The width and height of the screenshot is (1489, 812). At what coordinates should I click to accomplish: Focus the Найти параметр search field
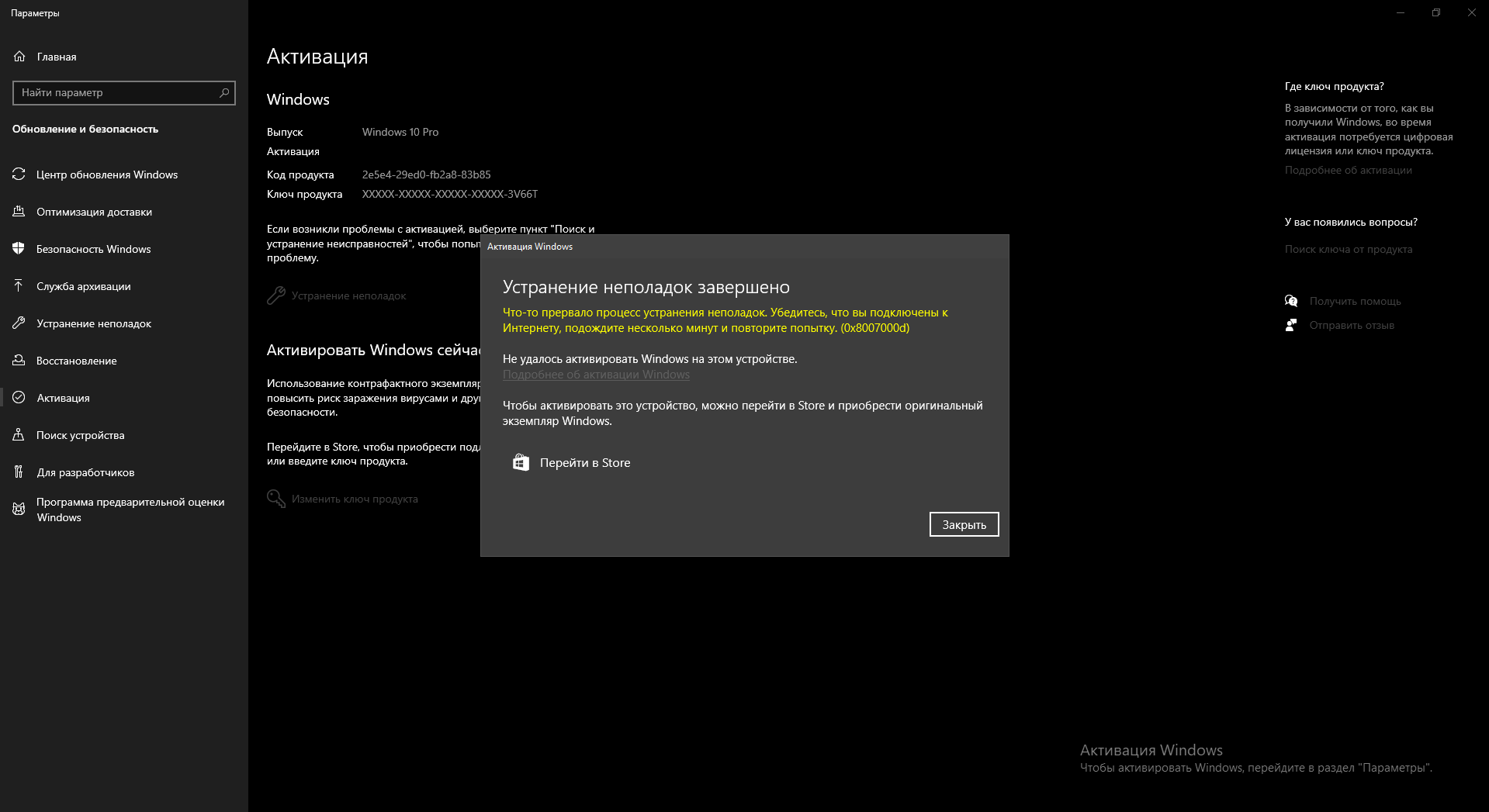point(124,93)
